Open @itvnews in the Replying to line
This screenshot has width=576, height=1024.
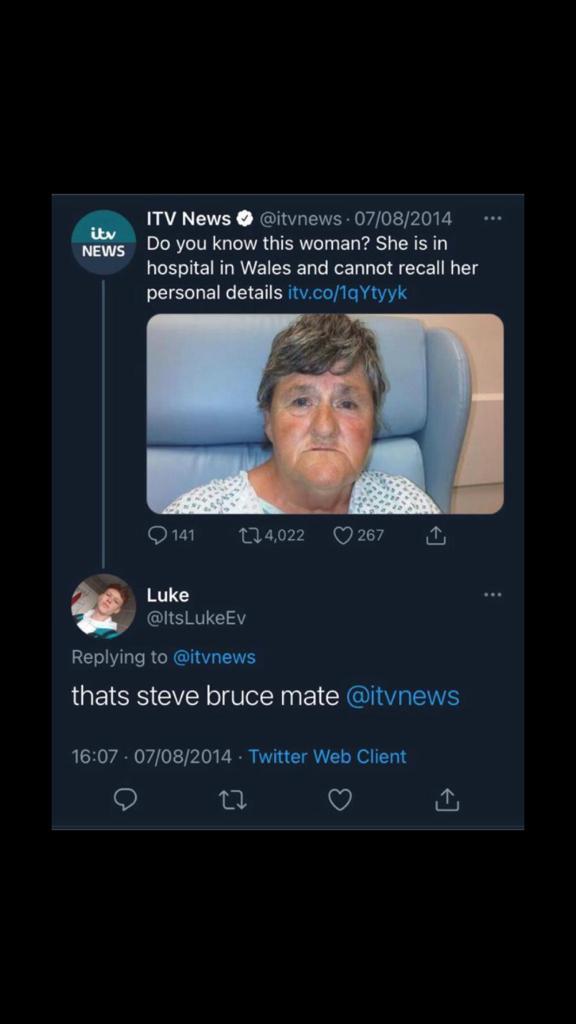click(x=214, y=657)
